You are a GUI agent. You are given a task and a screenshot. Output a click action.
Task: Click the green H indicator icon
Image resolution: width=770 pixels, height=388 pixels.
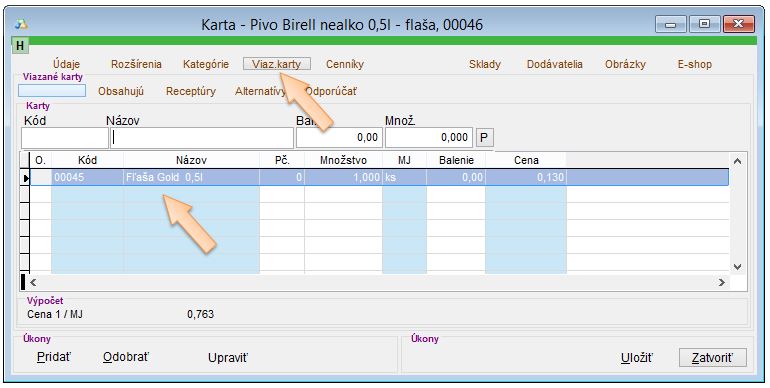tap(20, 46)
